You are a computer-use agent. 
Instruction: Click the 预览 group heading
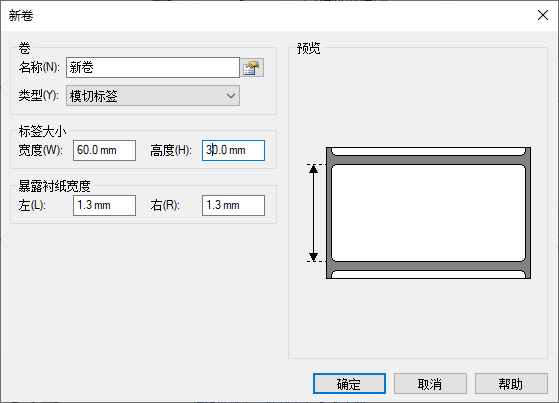pos(309,48)
